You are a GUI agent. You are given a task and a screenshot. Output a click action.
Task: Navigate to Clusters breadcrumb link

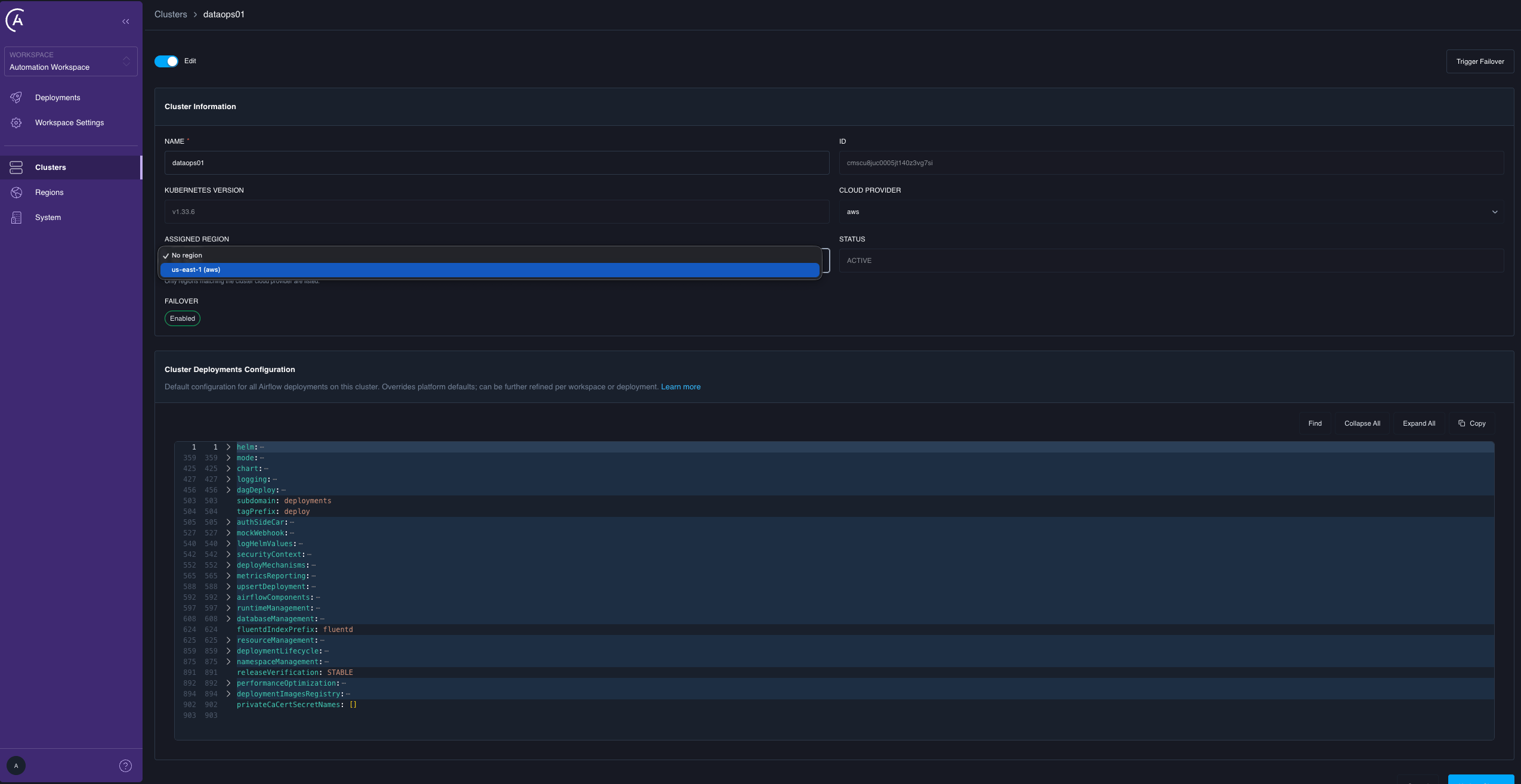pyautogui.click(x=171, y=14)
